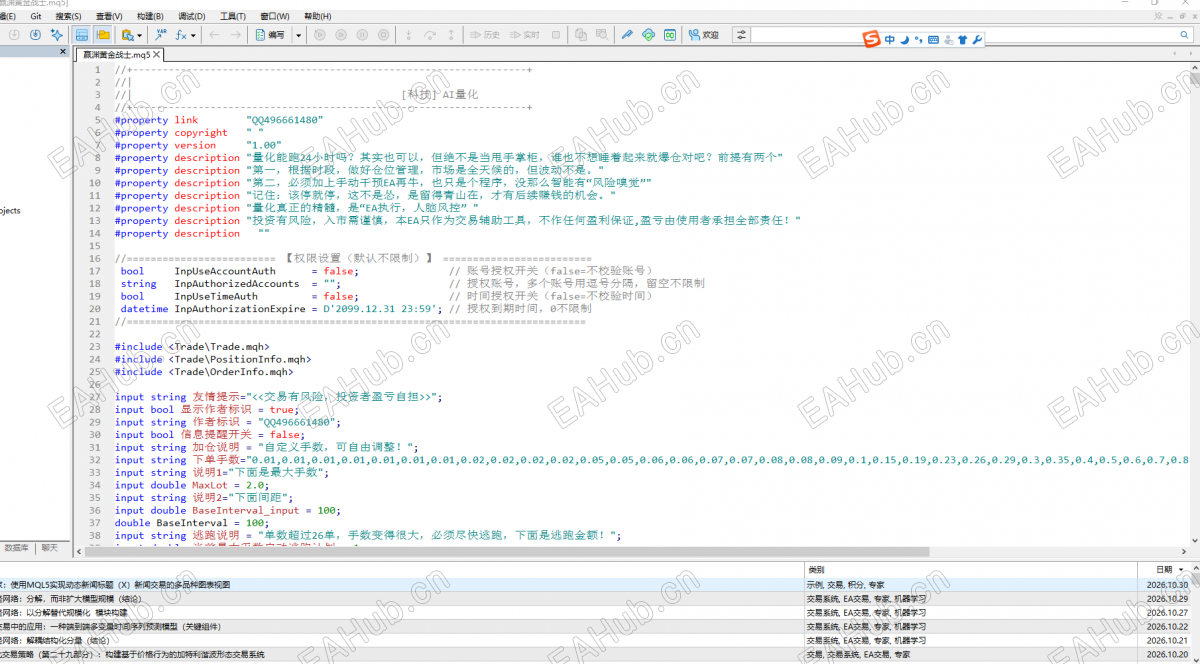Toggle the Navigator panel toolbar icon
The width and height of the screenshot is (1200, 664).
coord(82,35)
